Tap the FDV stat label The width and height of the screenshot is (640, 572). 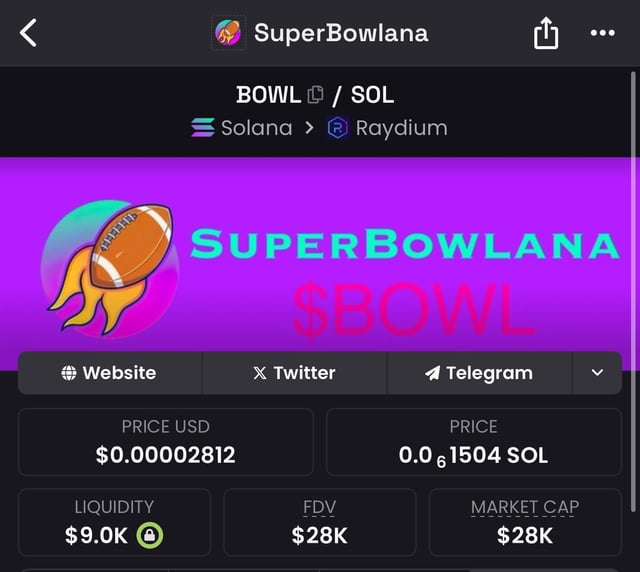coord(319,508)
